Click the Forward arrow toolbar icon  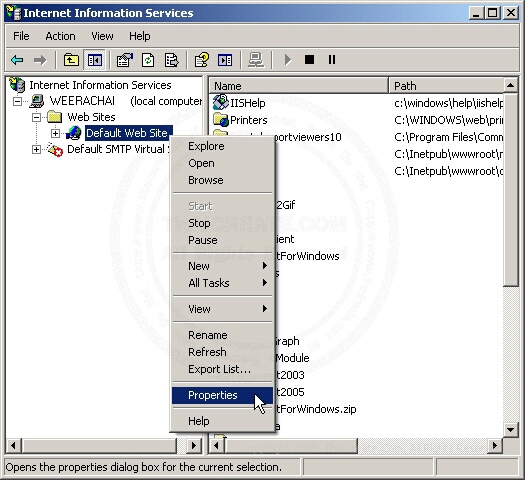click(x=40, y=60)
